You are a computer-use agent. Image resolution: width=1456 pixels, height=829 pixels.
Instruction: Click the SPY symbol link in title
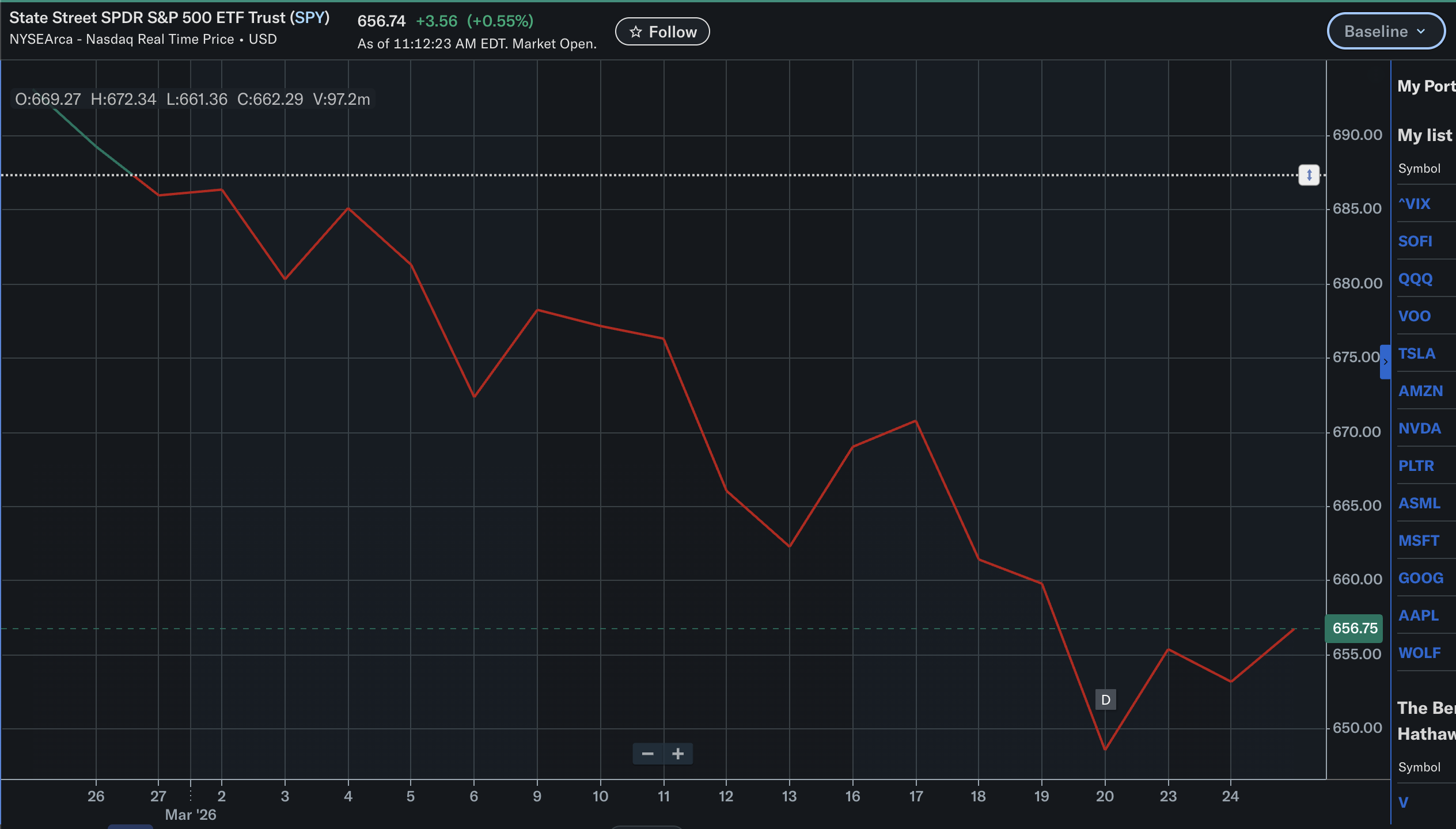pyautogui.click(x=309, y=18)
